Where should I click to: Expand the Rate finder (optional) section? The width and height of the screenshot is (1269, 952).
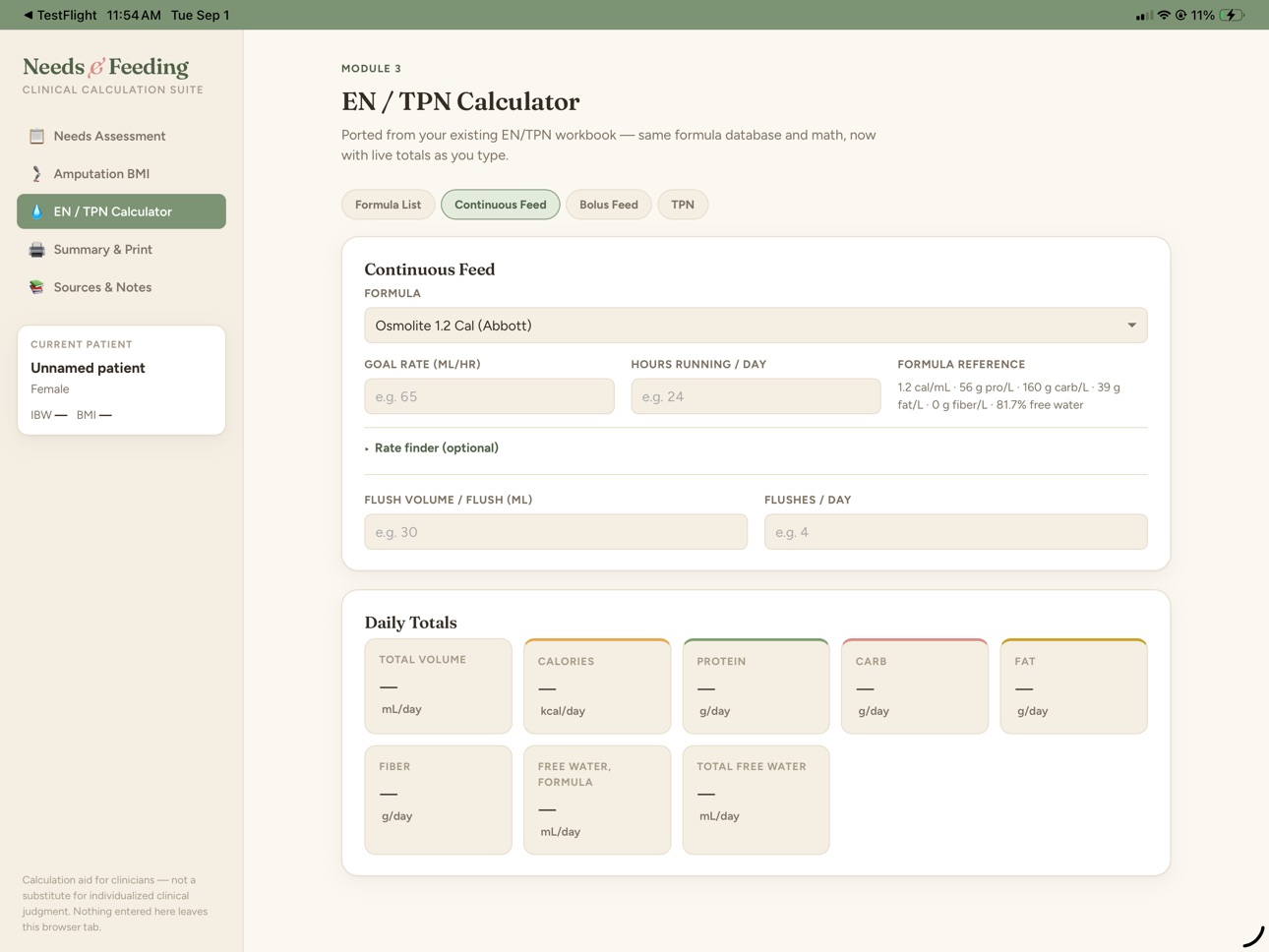pos(432,447)
